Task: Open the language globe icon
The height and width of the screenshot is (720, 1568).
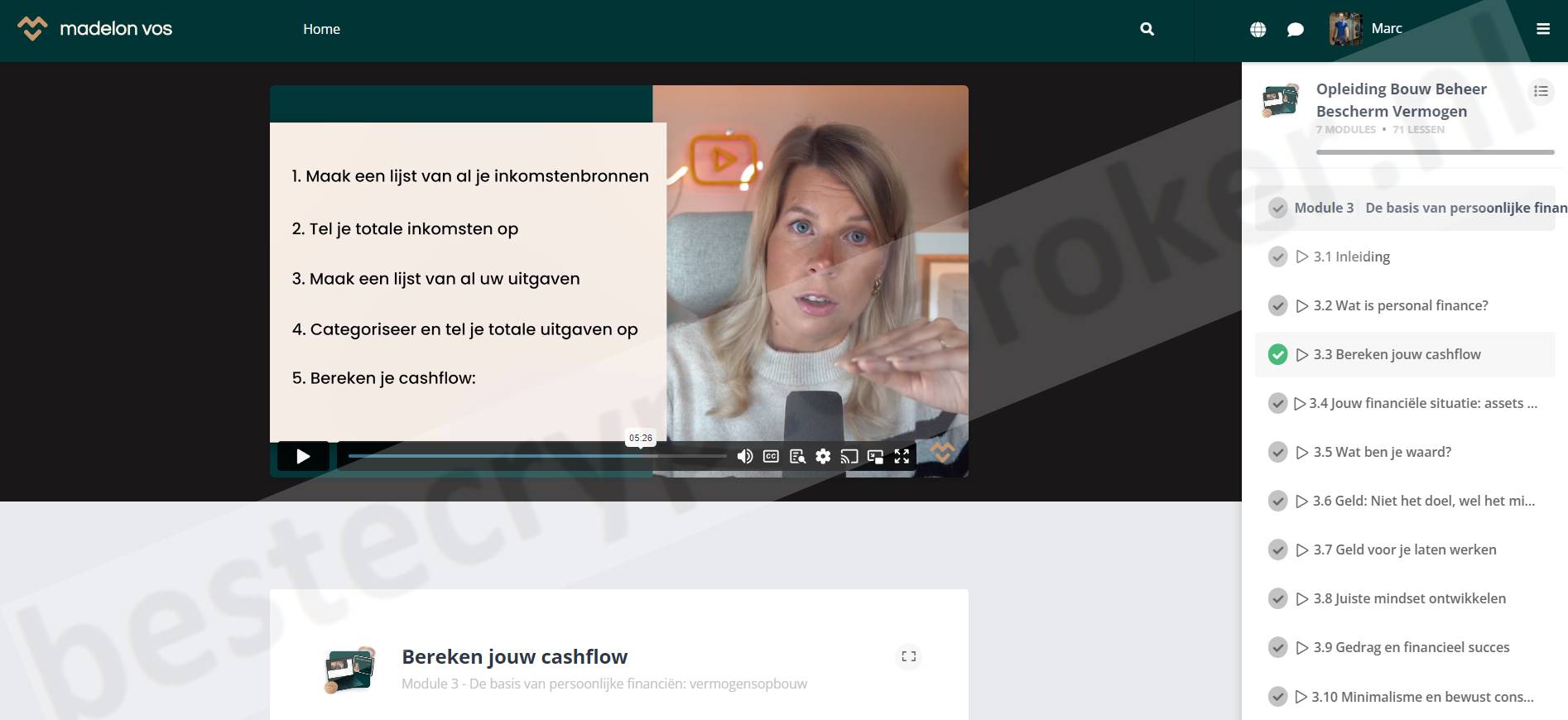Action: coord(1258,30)
